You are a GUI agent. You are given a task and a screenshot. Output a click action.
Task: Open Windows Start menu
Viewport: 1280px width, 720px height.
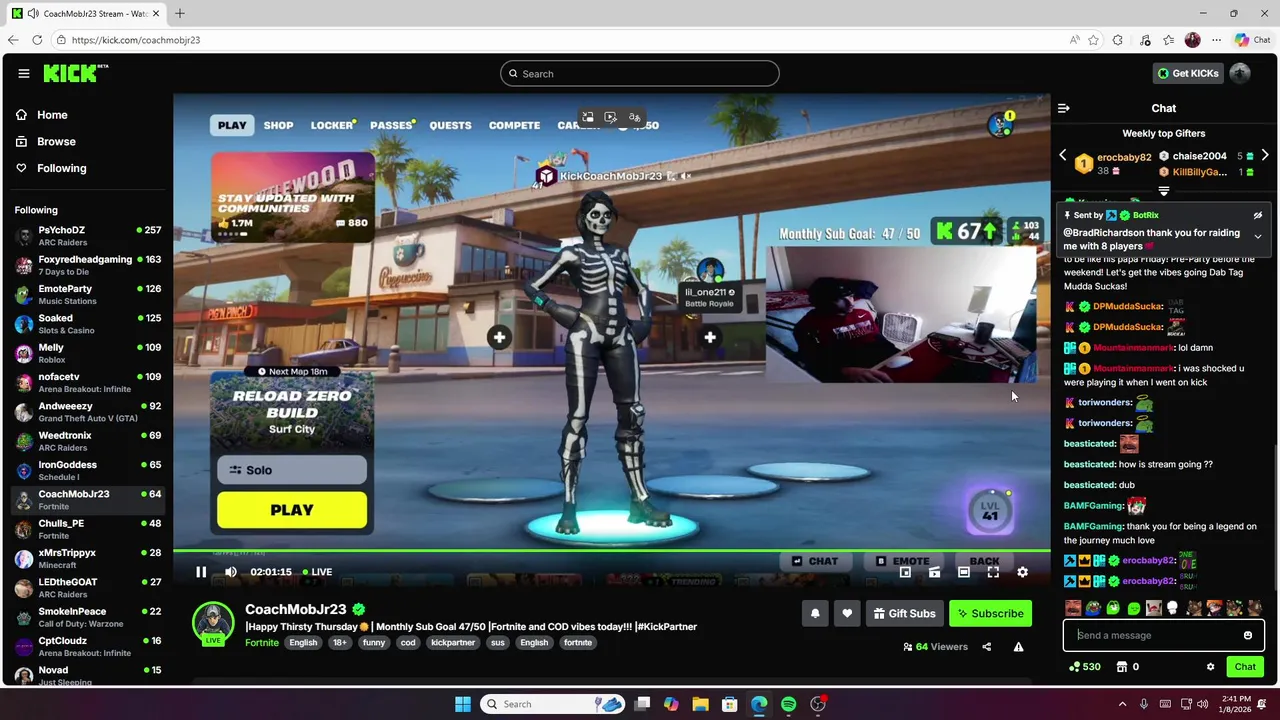[x=463, y=704]
